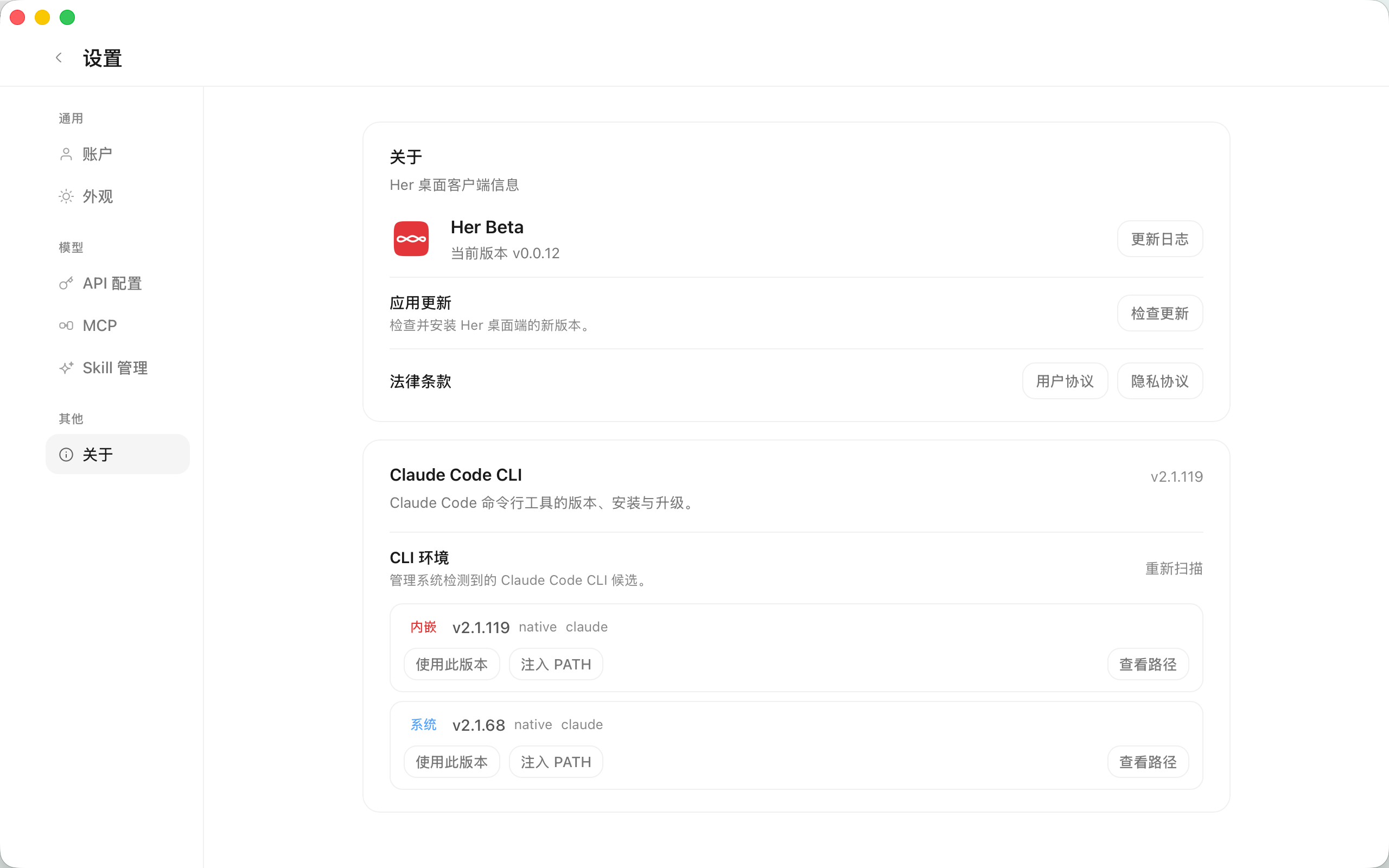Open the 用户协议 user agreement

pos(1065,381)
